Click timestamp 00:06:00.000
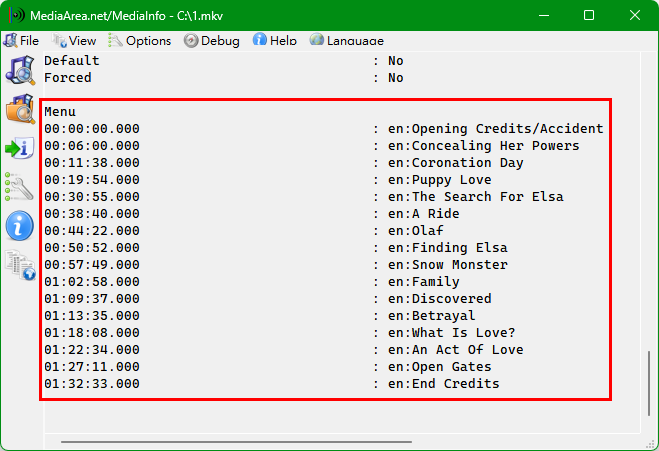Viewport: 659px width, 451px height. point(92,146)
